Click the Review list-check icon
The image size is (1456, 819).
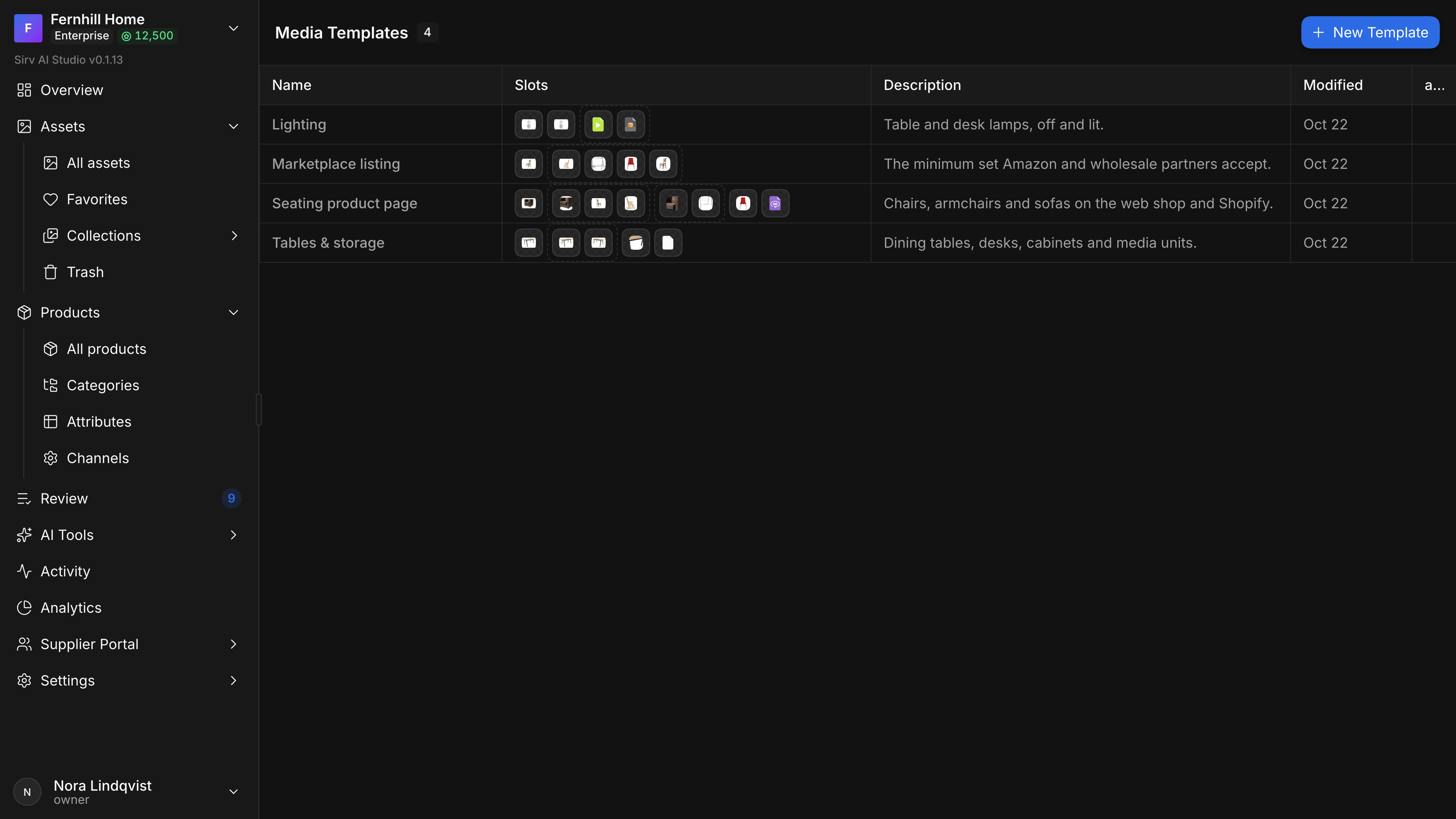pos(24,498)
